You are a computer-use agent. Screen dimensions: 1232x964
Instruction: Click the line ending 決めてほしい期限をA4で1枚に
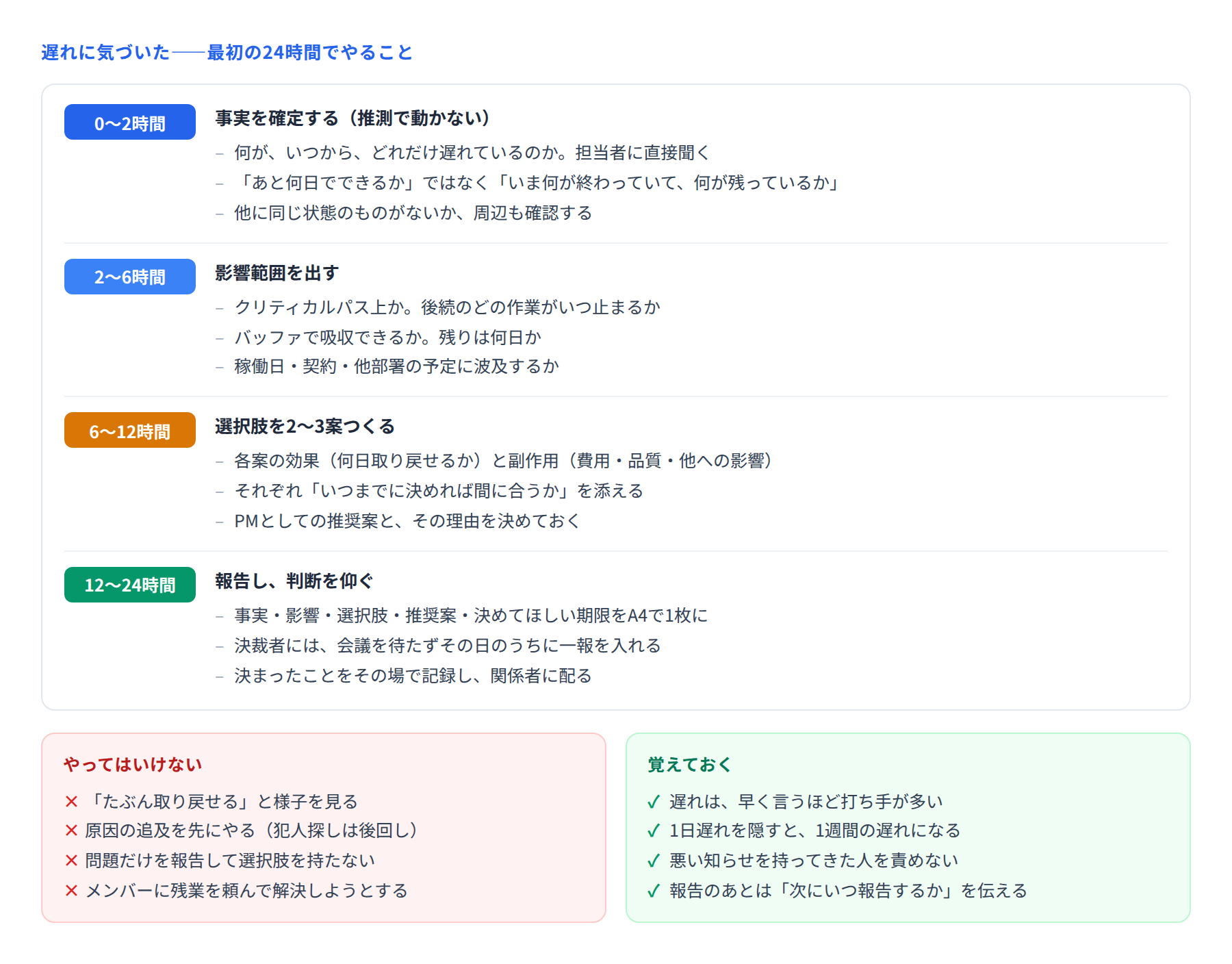tap(471, 616)
